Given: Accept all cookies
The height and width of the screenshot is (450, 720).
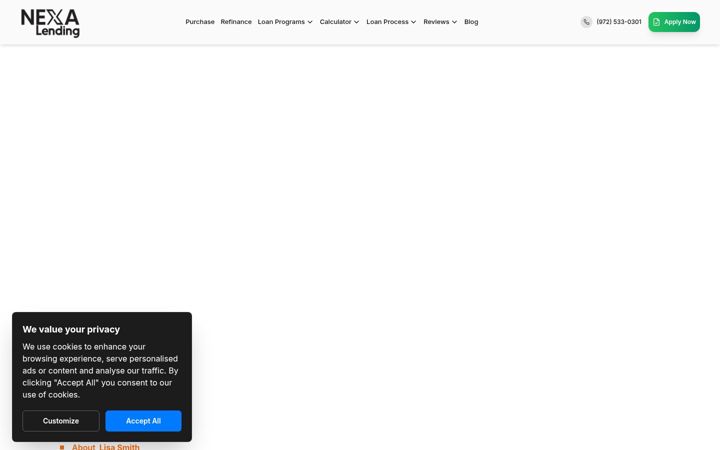Looking at the screenshot, I should tap(143, 421).
